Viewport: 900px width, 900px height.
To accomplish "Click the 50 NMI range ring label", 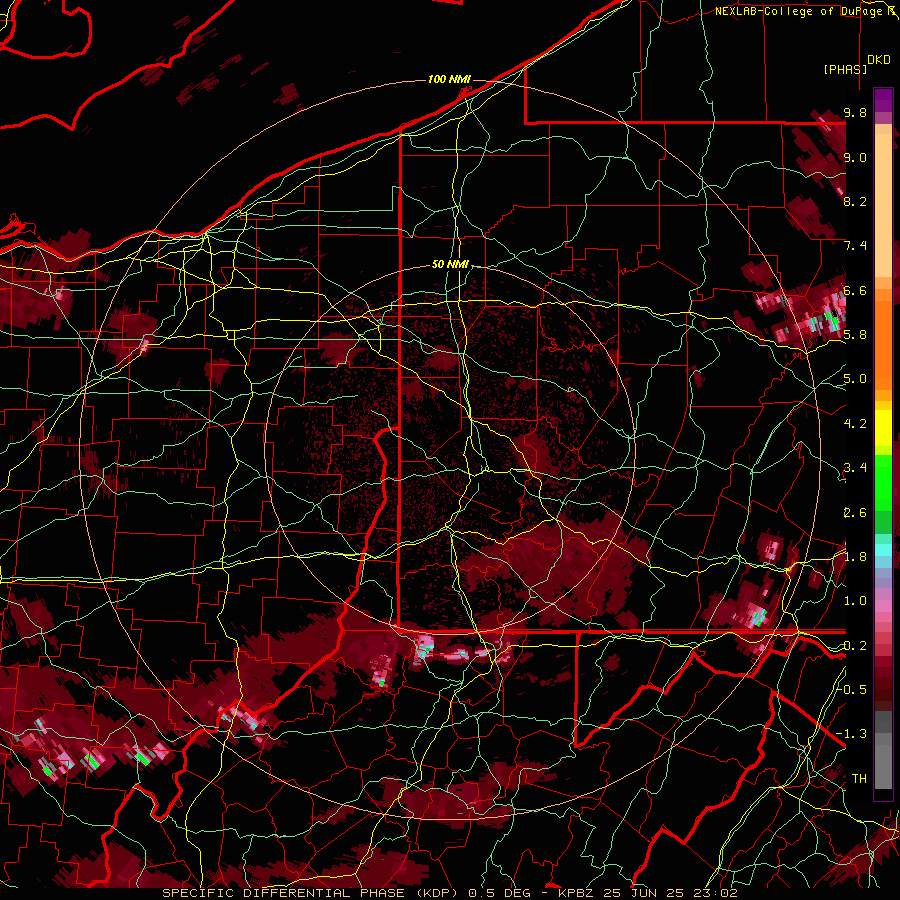I will click(450, 265).
